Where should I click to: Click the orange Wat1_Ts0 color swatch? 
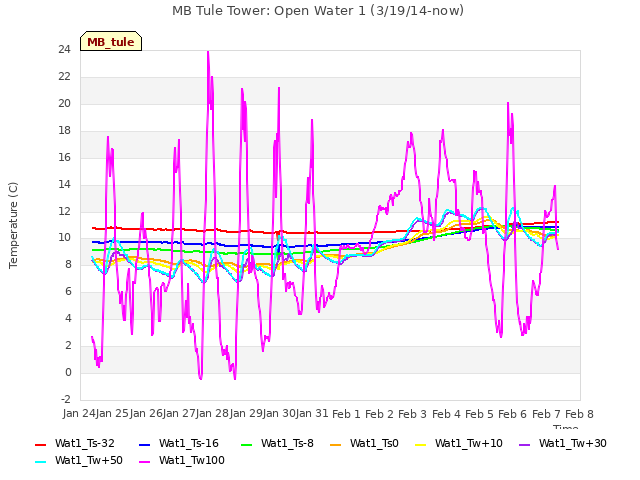coord(336,444)
